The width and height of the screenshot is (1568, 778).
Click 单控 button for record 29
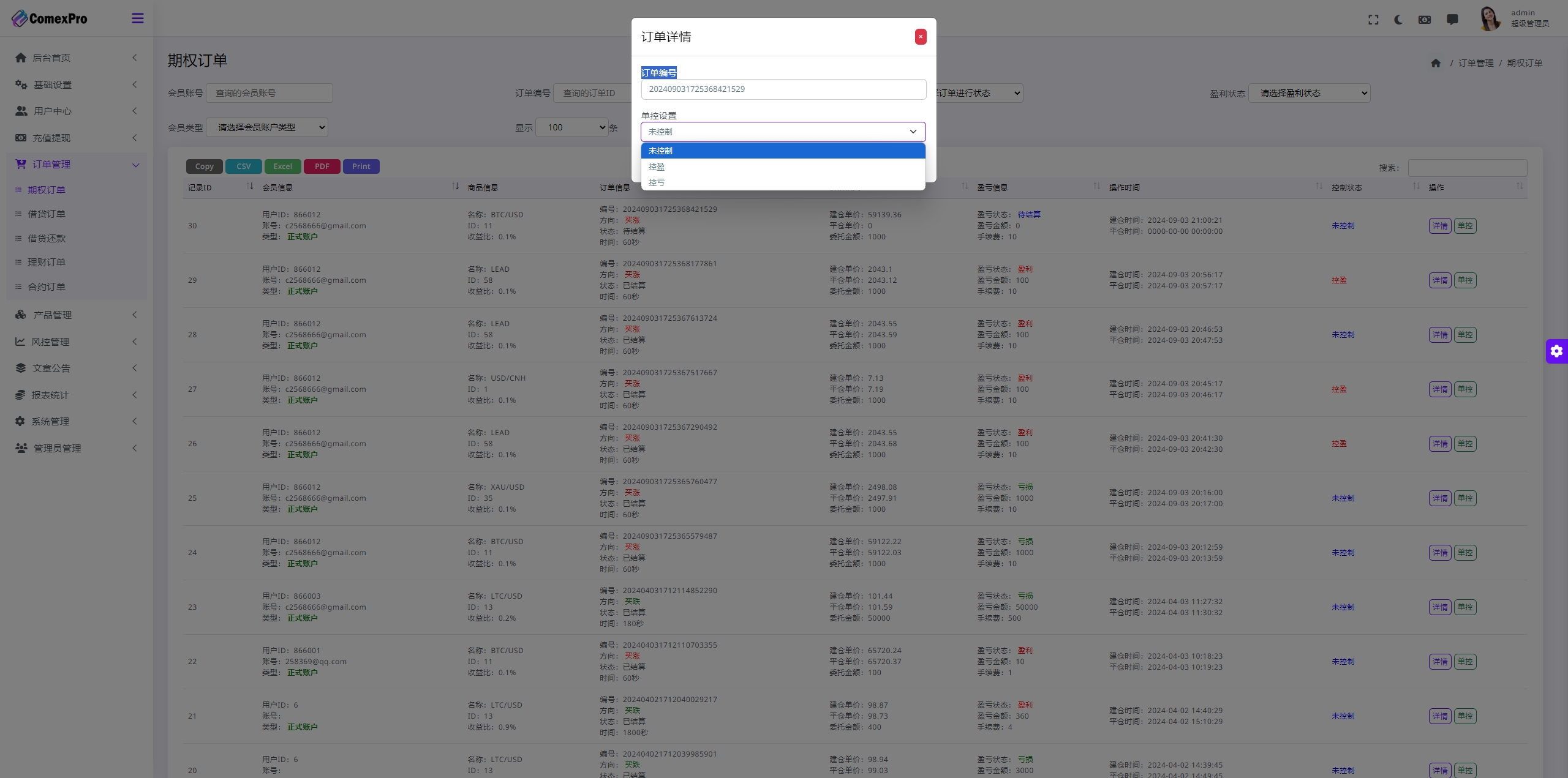[x=1464, y=280]
